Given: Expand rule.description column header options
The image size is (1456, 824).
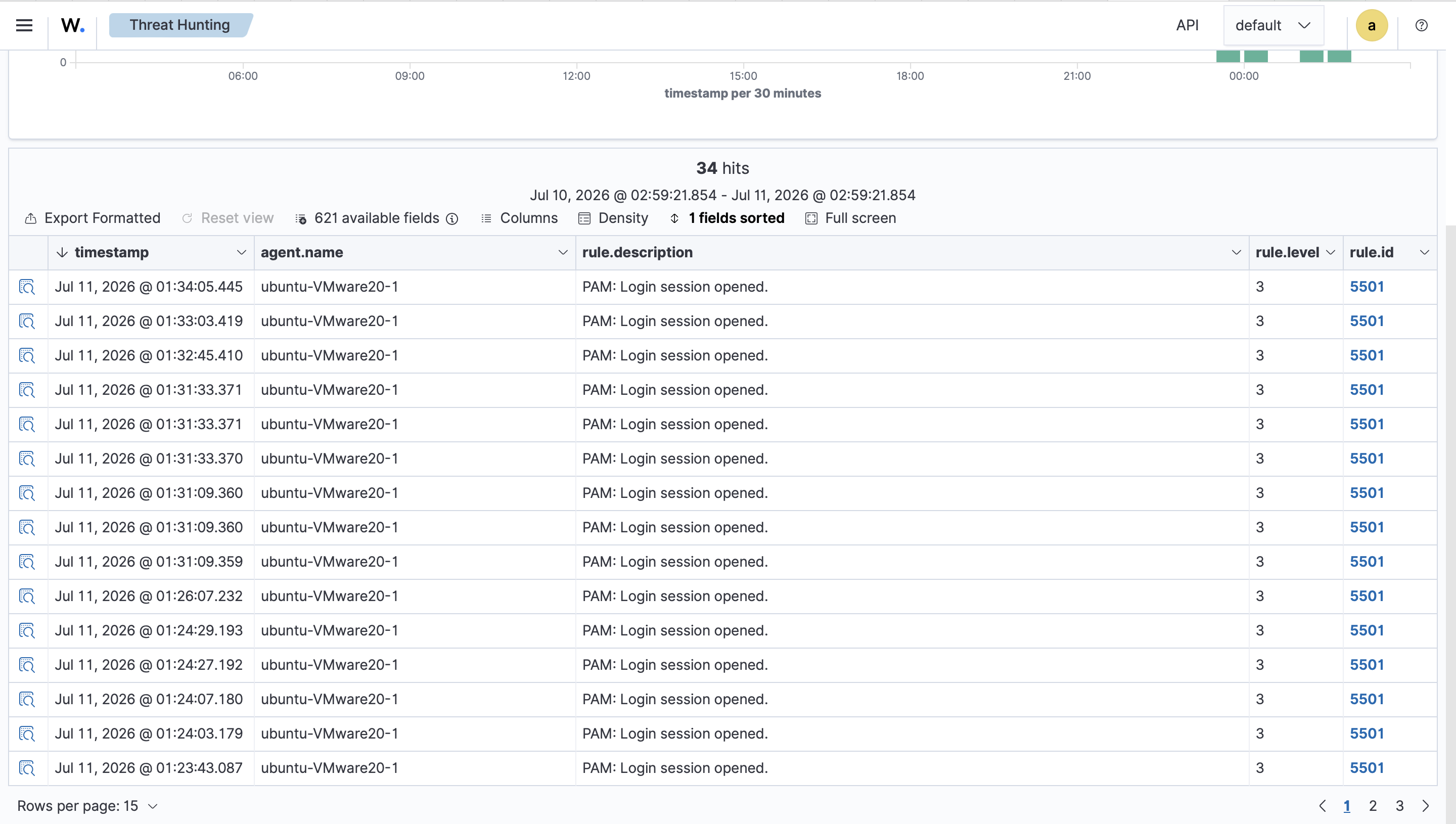Looking at the screenshot, I should 1236,252.
